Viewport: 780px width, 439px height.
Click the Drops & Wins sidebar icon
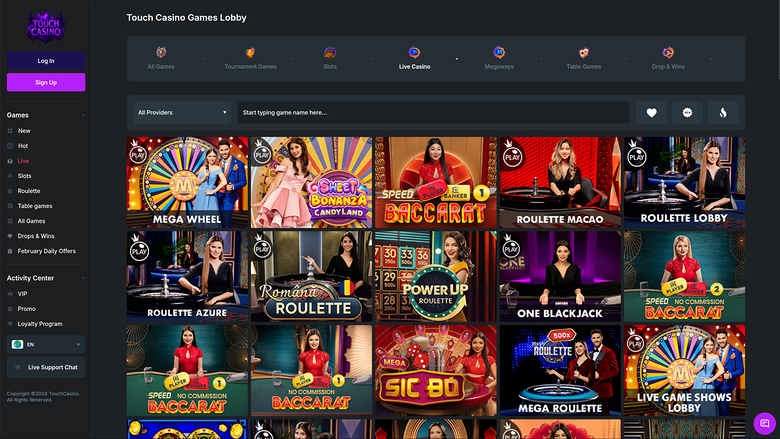(10, 236)
